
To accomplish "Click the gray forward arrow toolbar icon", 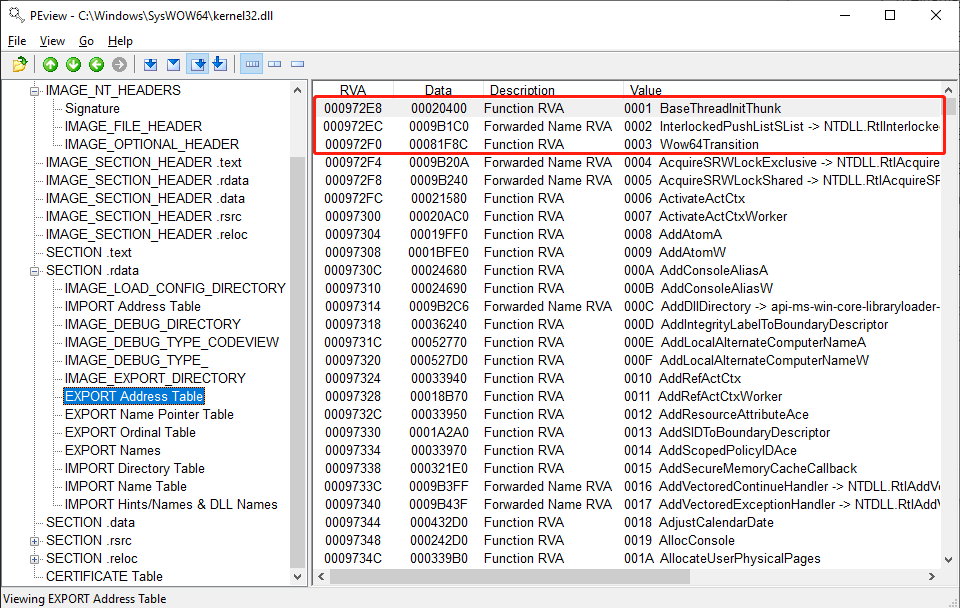I will (119, 65).
